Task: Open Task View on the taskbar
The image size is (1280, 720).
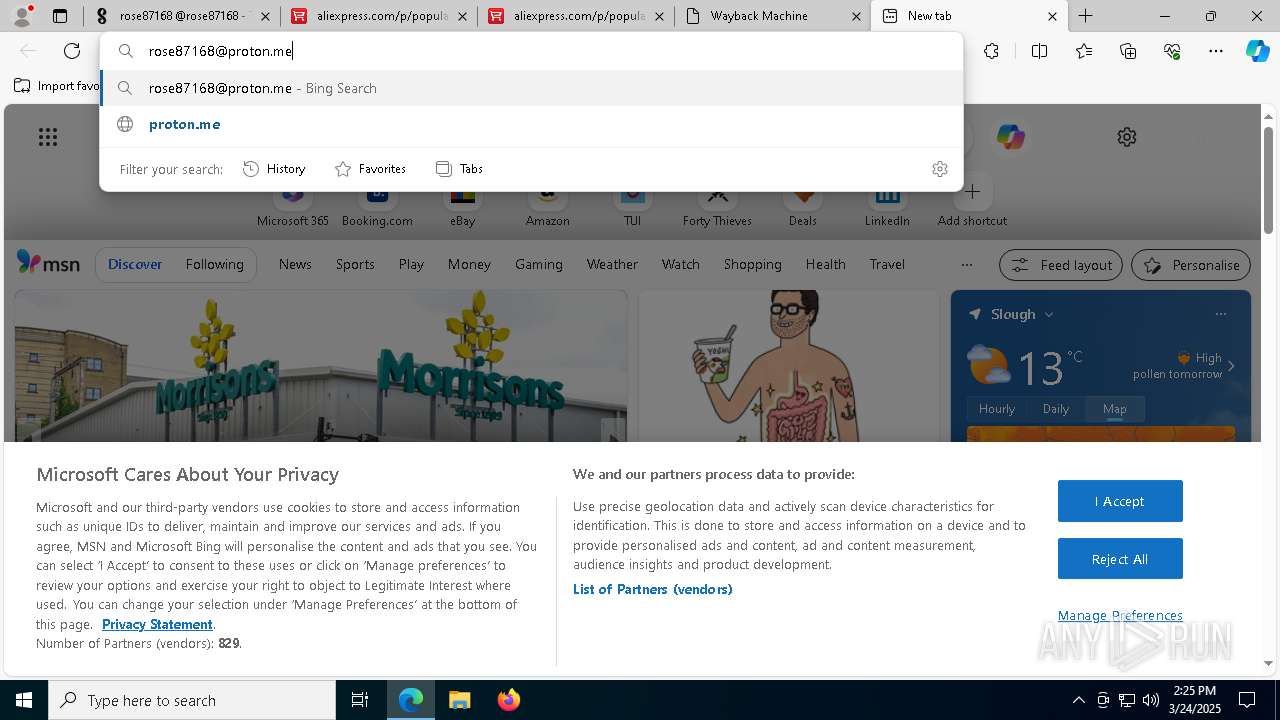Action: click(360, 700)
